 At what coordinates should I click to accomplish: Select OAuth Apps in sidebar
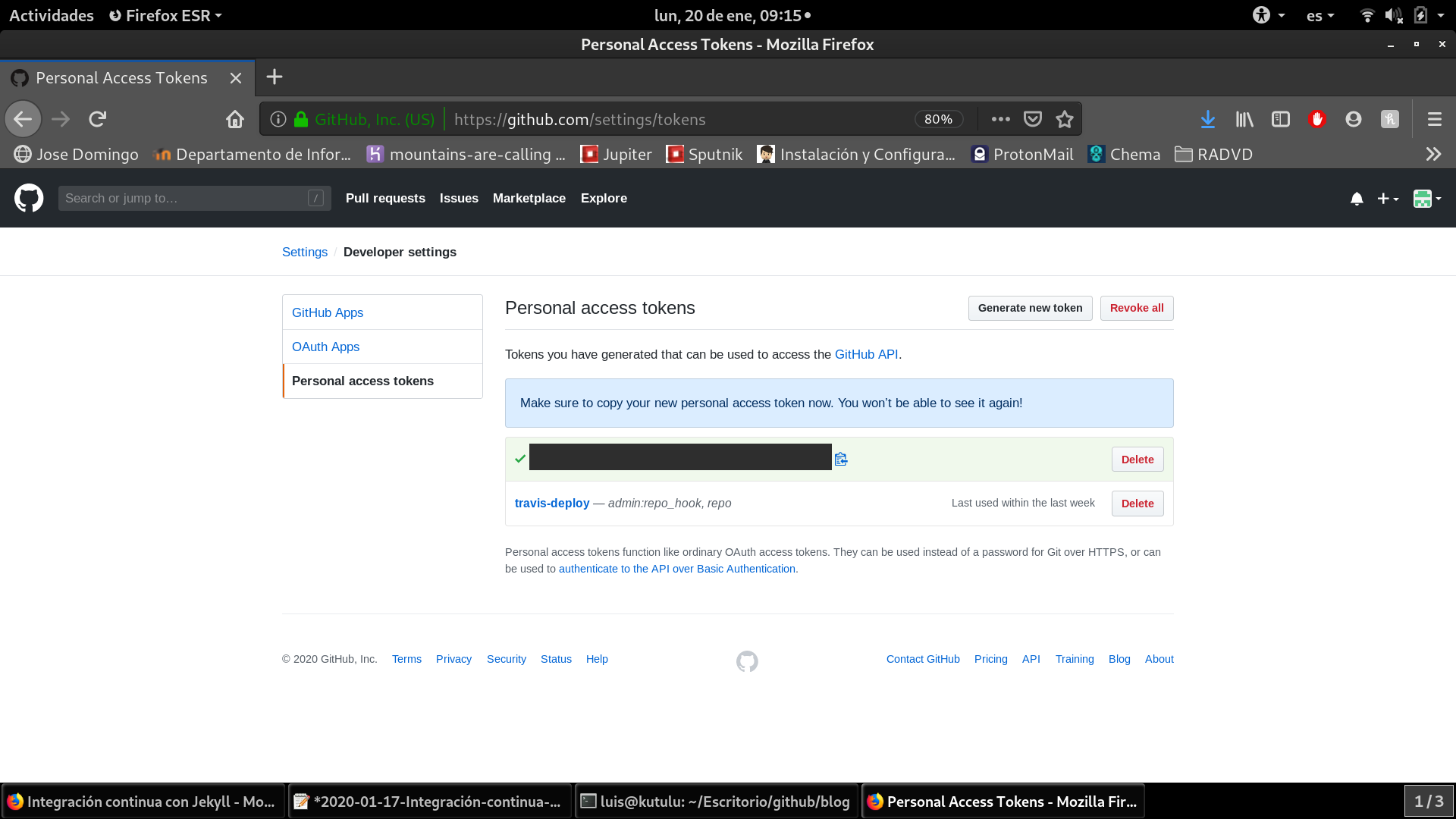[x=325, y=347]
